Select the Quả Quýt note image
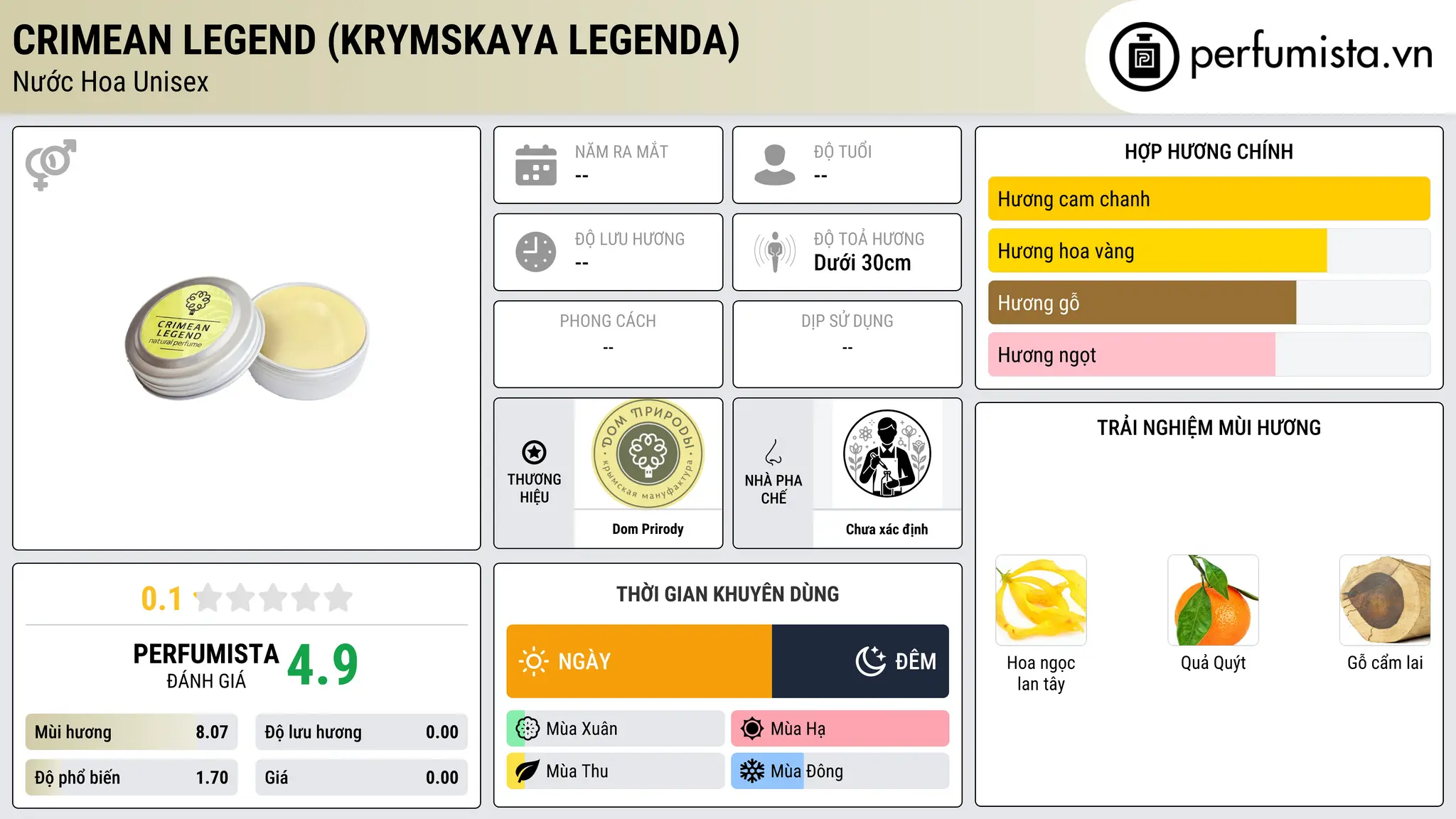1456x819 pixels. pos(1213,600)
